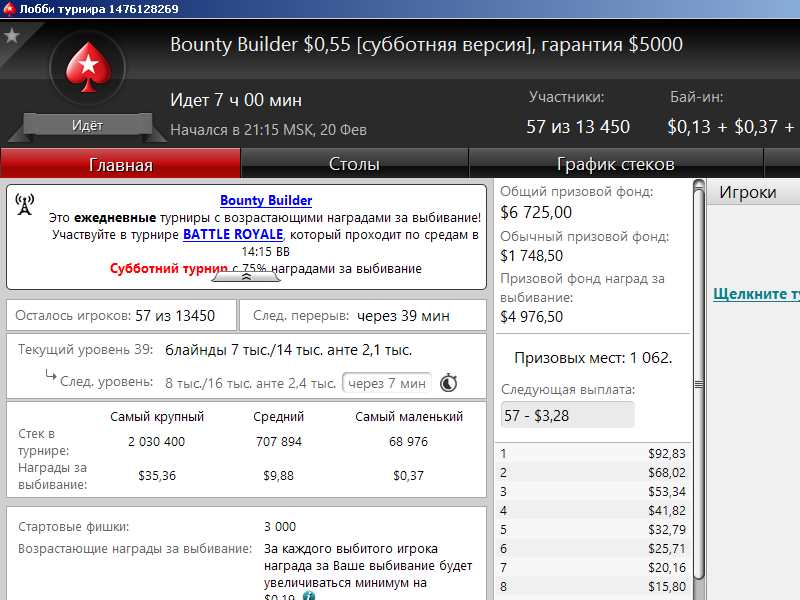Click smallest bounty value $0,37
The height and width of the screenshot is (600, 800).
pyautogui.click(x=408, y=476)
